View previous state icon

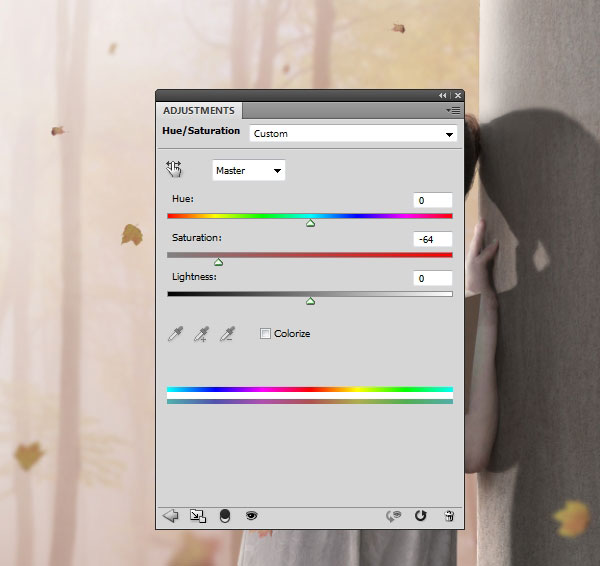[393, 516]
